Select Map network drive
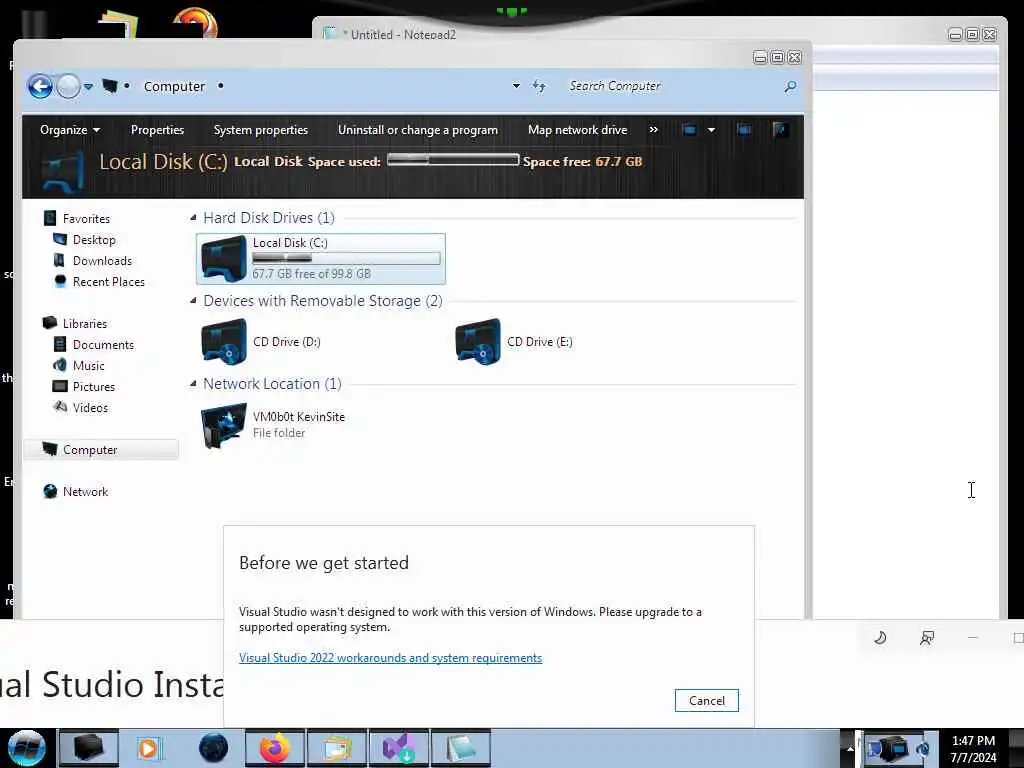 [577, 130]
